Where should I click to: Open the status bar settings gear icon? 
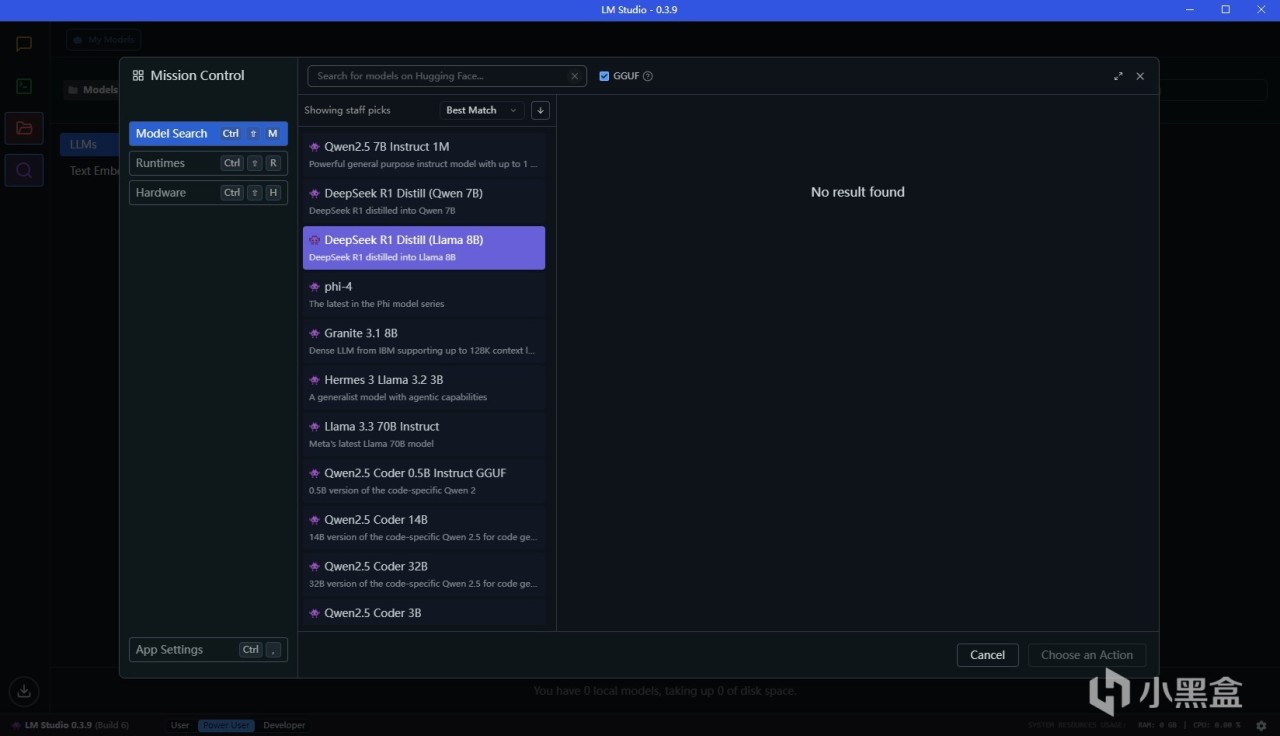pos(1259,725)
